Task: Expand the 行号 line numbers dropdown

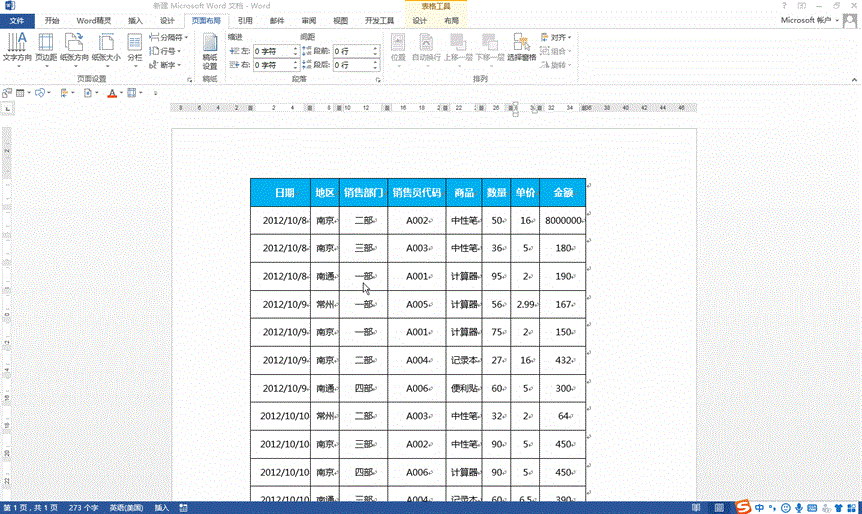Action: pyautogui.click(x=166, y=51)
